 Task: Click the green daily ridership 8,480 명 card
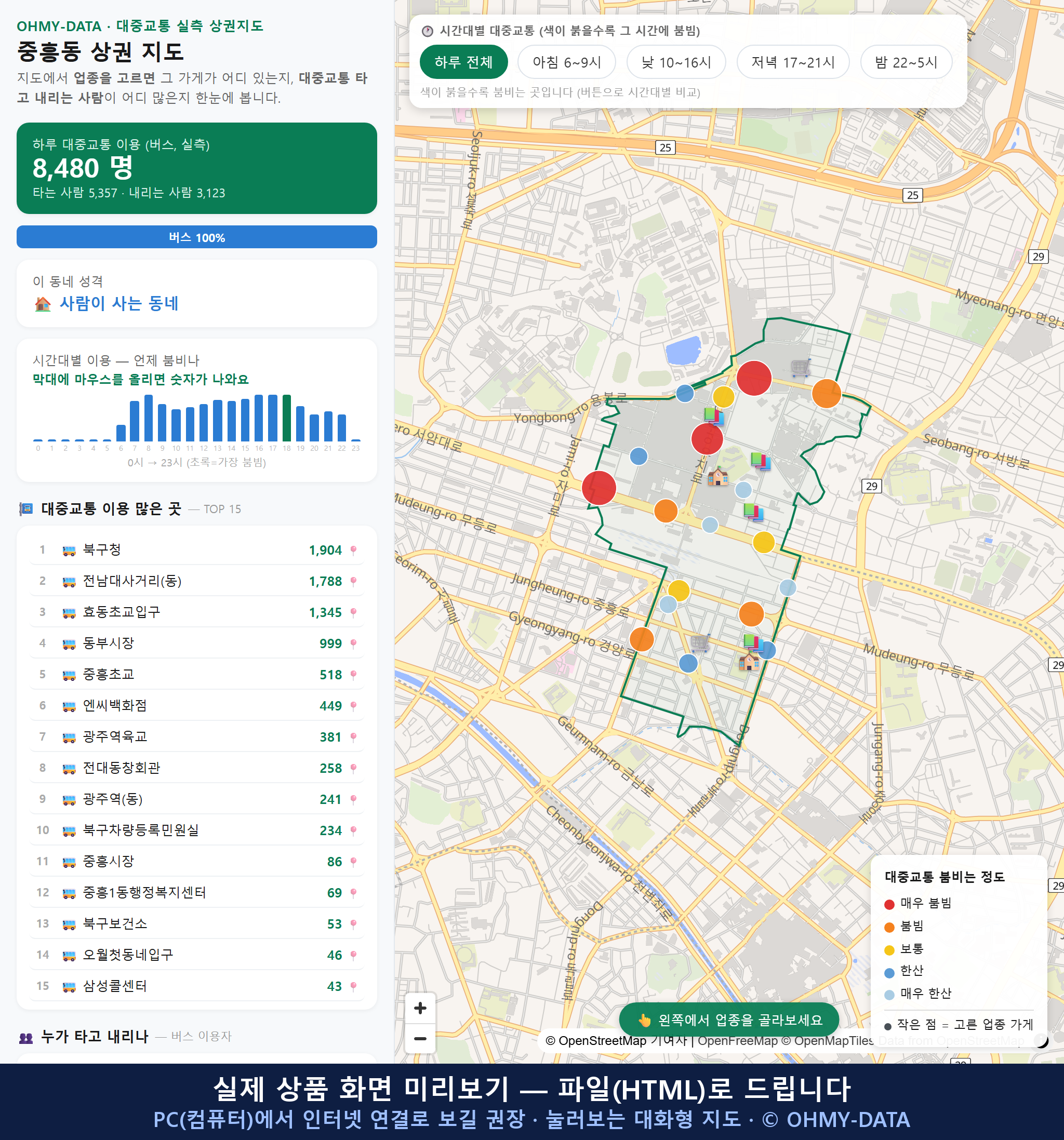(197, 168)
